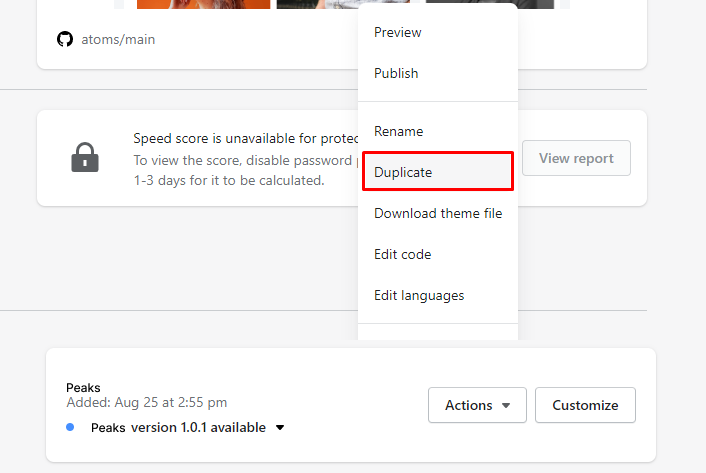
Task: Open Edit code from the menu
Action: (402, 254)
